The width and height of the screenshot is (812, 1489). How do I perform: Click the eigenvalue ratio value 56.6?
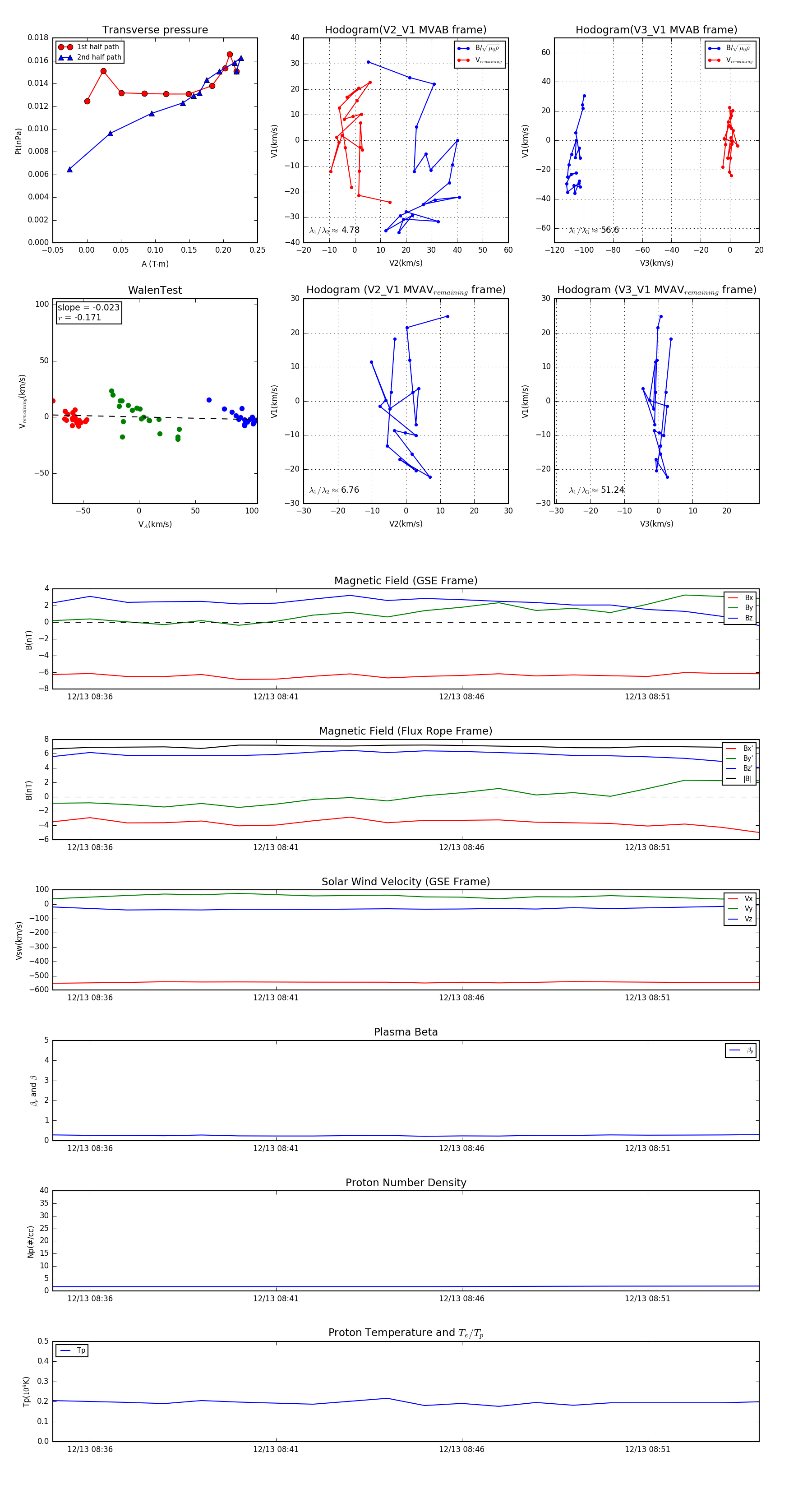[610, 230]
